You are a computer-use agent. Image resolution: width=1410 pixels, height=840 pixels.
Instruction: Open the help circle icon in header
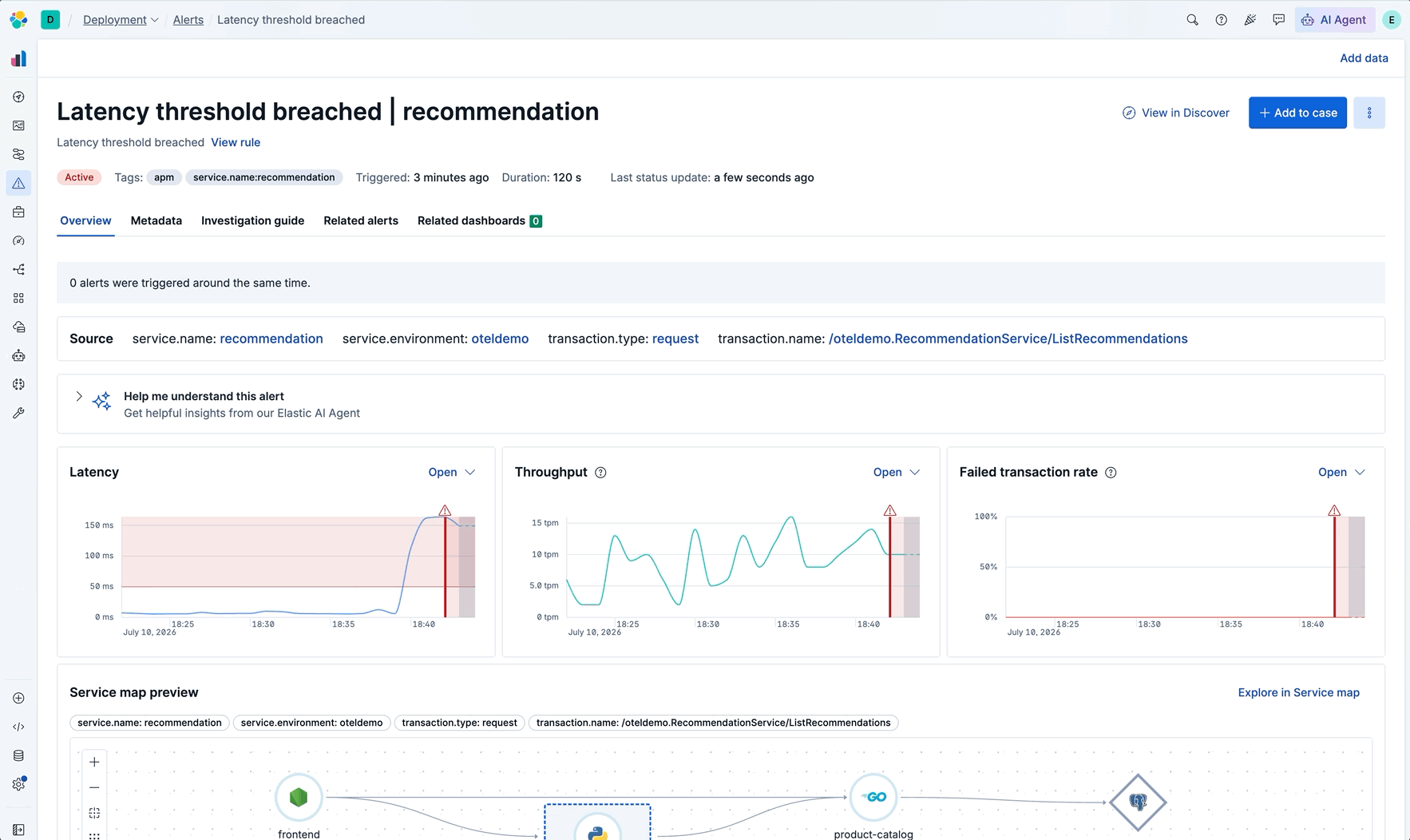(x=1221, y=20)
